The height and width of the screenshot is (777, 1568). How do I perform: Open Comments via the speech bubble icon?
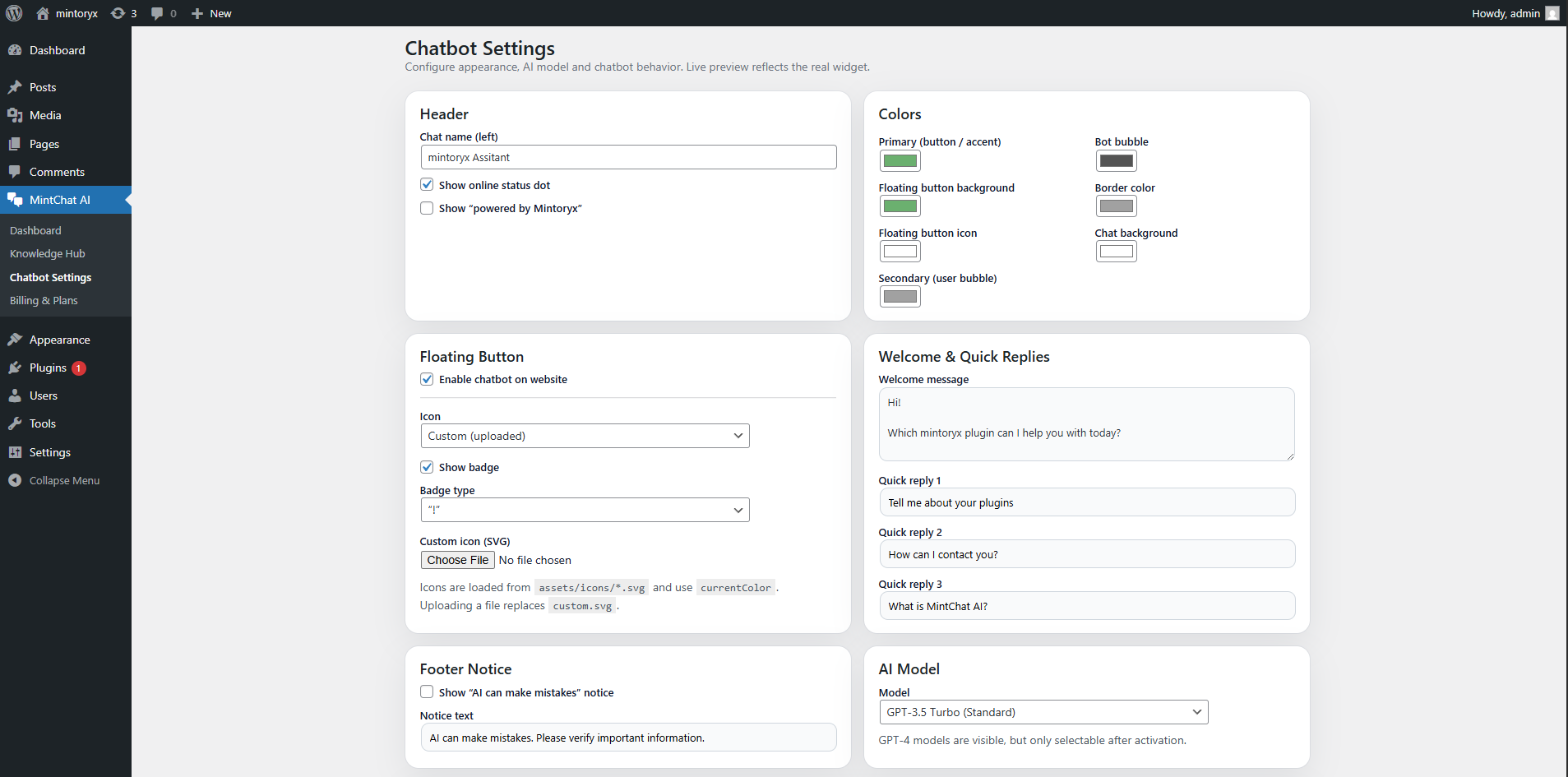[x=14, y=171]
